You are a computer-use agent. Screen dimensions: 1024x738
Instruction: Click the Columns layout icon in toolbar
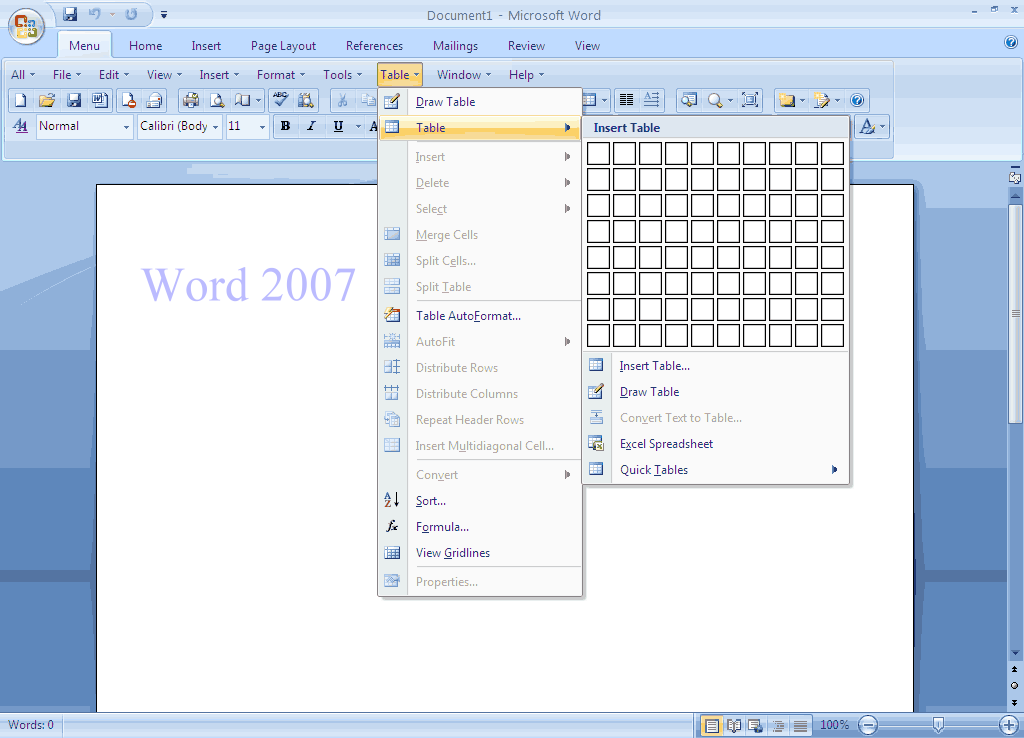626,100
